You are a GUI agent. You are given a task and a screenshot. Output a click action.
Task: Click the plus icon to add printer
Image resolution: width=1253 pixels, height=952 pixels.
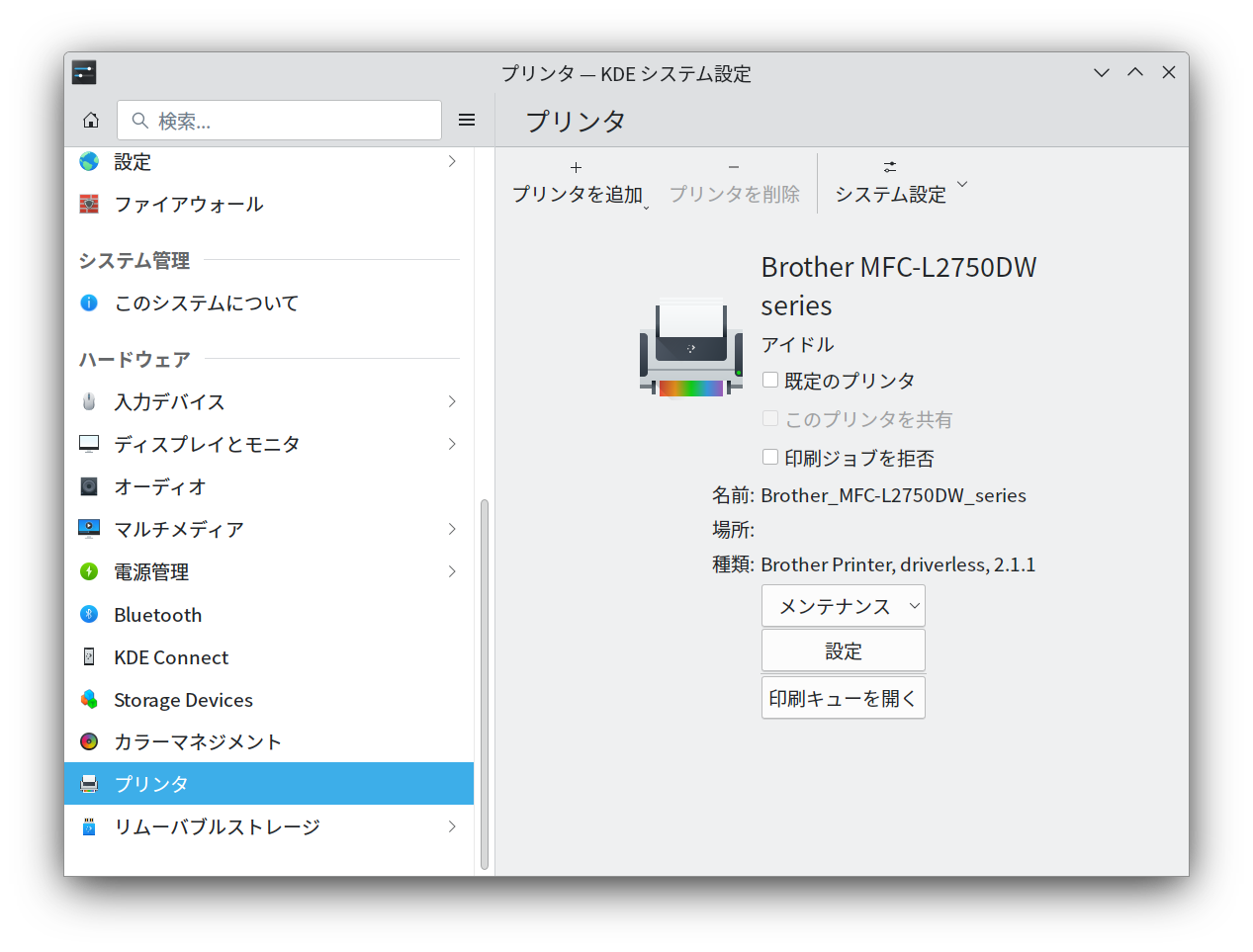point(577,168)
